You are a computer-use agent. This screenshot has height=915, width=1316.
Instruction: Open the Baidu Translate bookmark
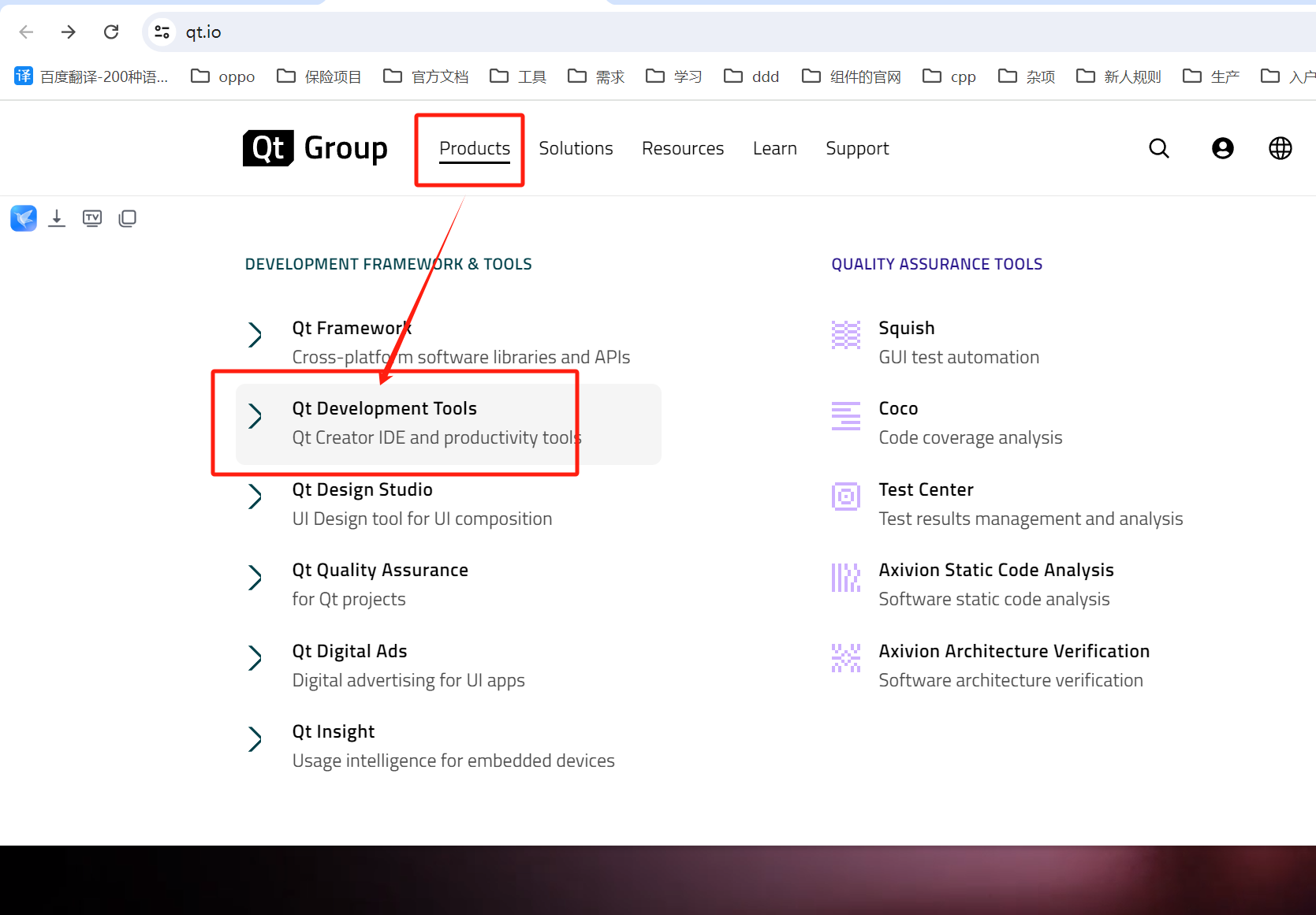tap(91, 76)
